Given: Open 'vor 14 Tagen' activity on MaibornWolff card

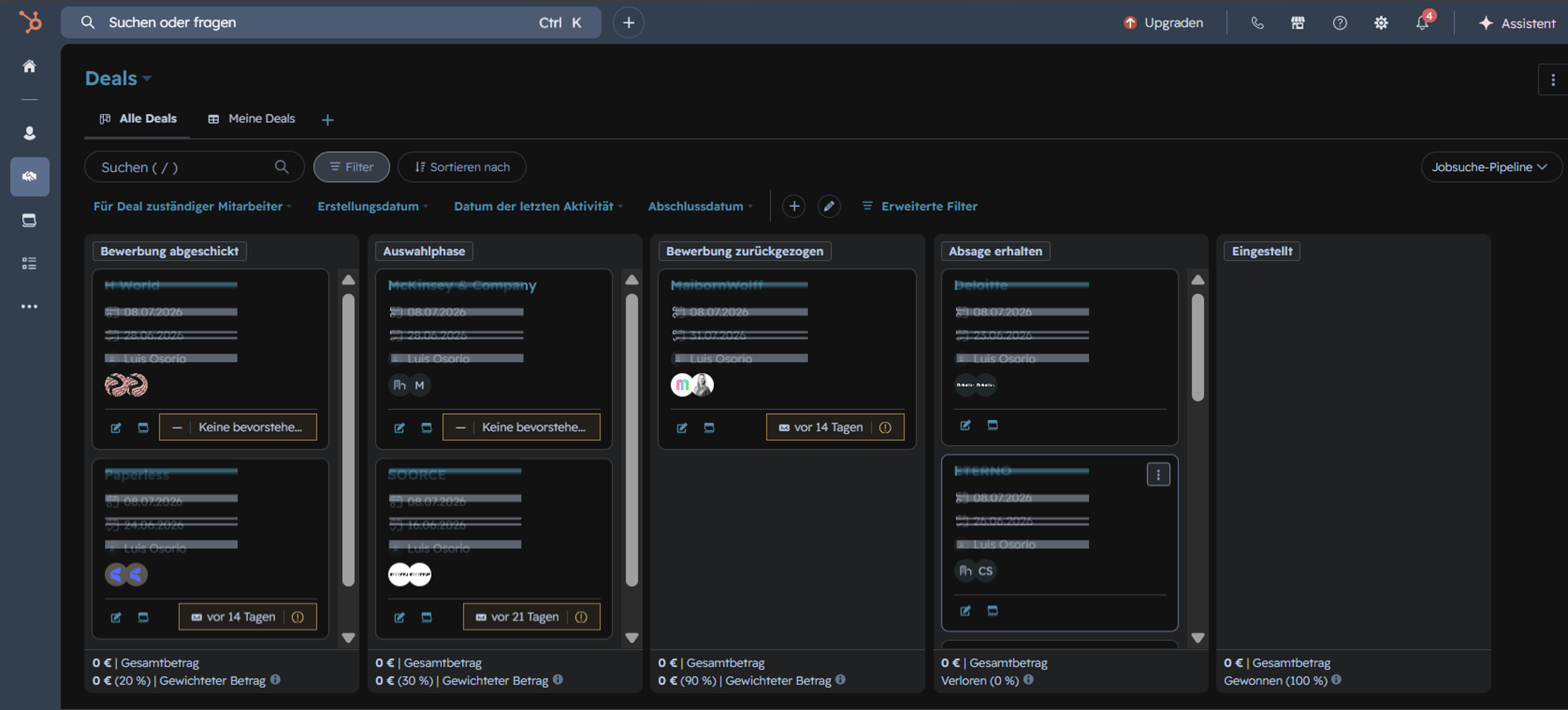Looking at the screenshot, I should tap(835, 427).
